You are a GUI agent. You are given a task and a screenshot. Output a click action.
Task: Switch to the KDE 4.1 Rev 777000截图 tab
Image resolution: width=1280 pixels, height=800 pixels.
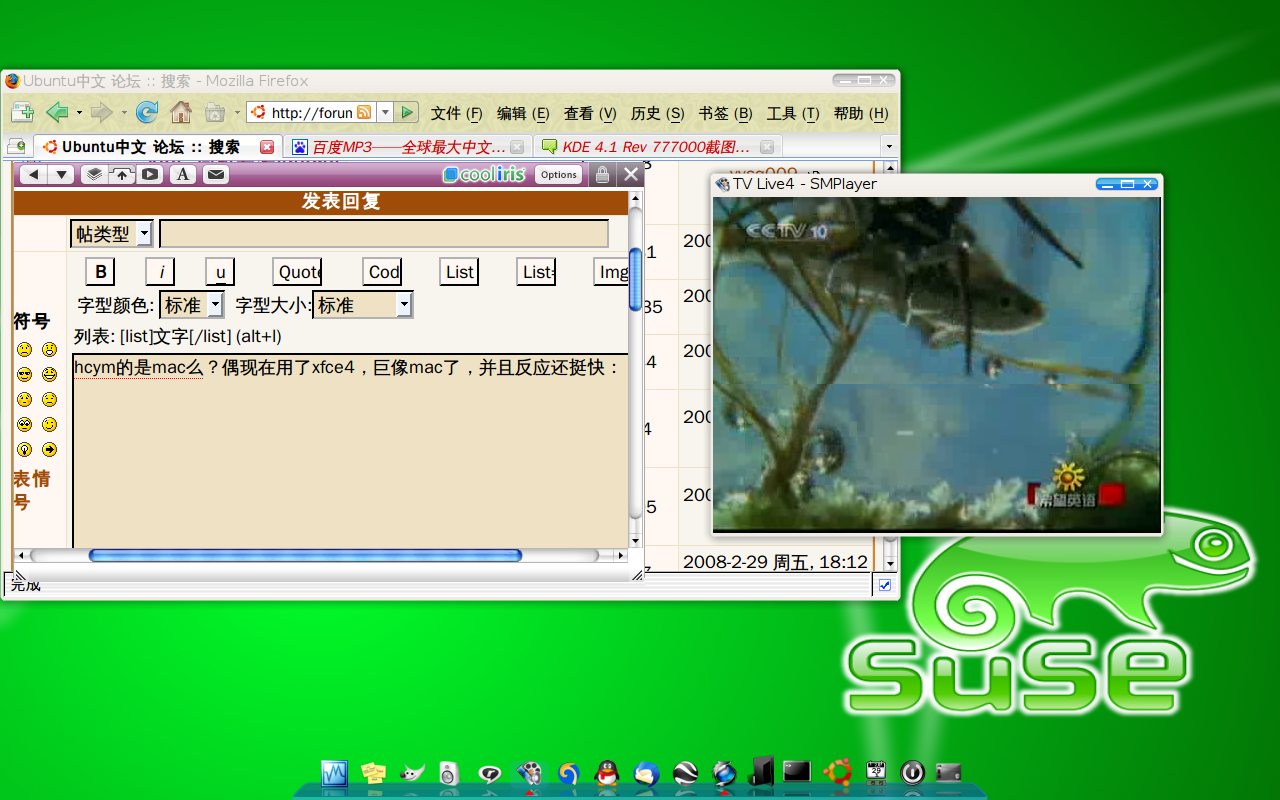pos(658,147)
